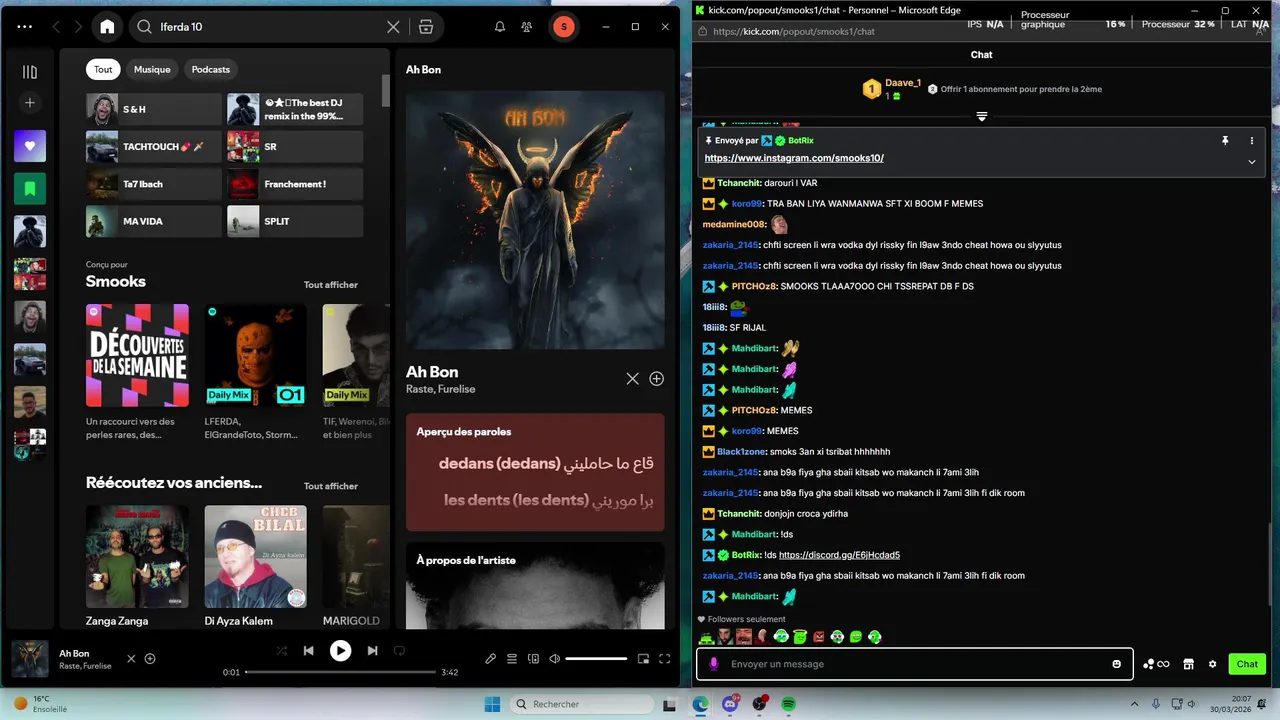Viewport: 1280px width, 720px height.
Task: Mute Spotify volume speaker icon
Action: (x=555, y=659)
